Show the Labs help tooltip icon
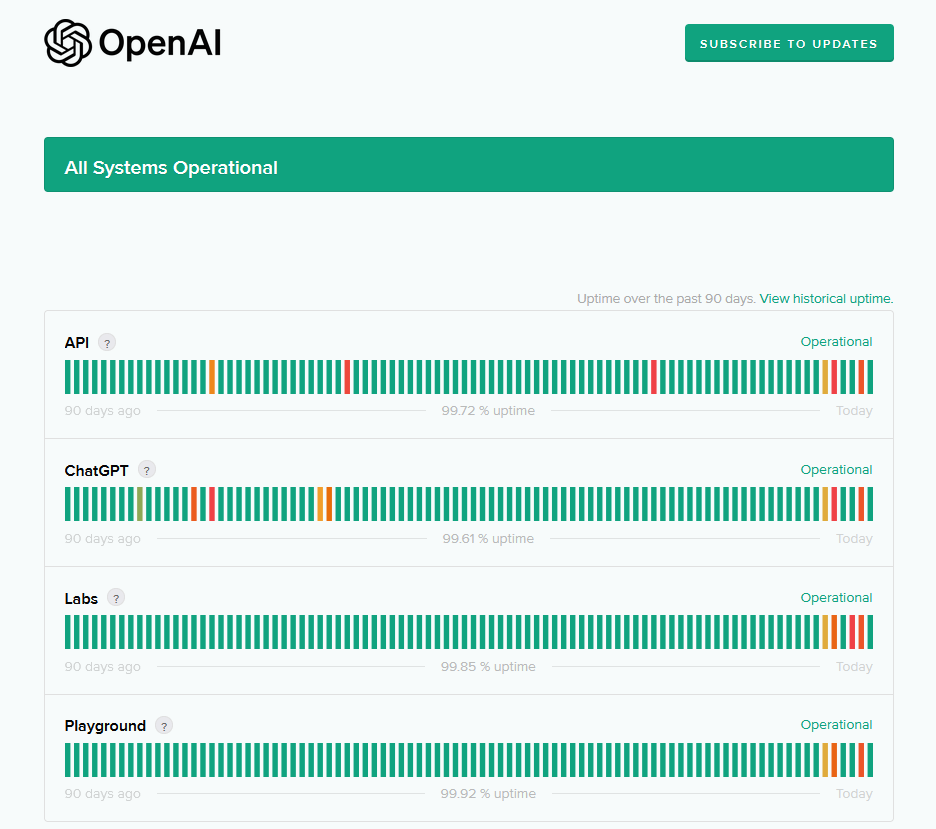 click(x=116, y=598)
